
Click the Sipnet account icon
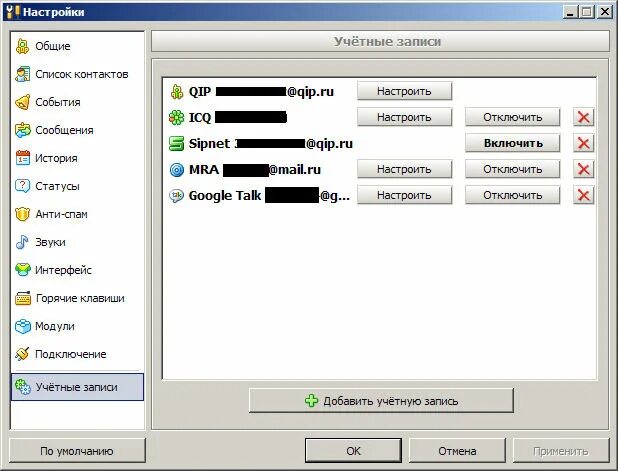177,143
